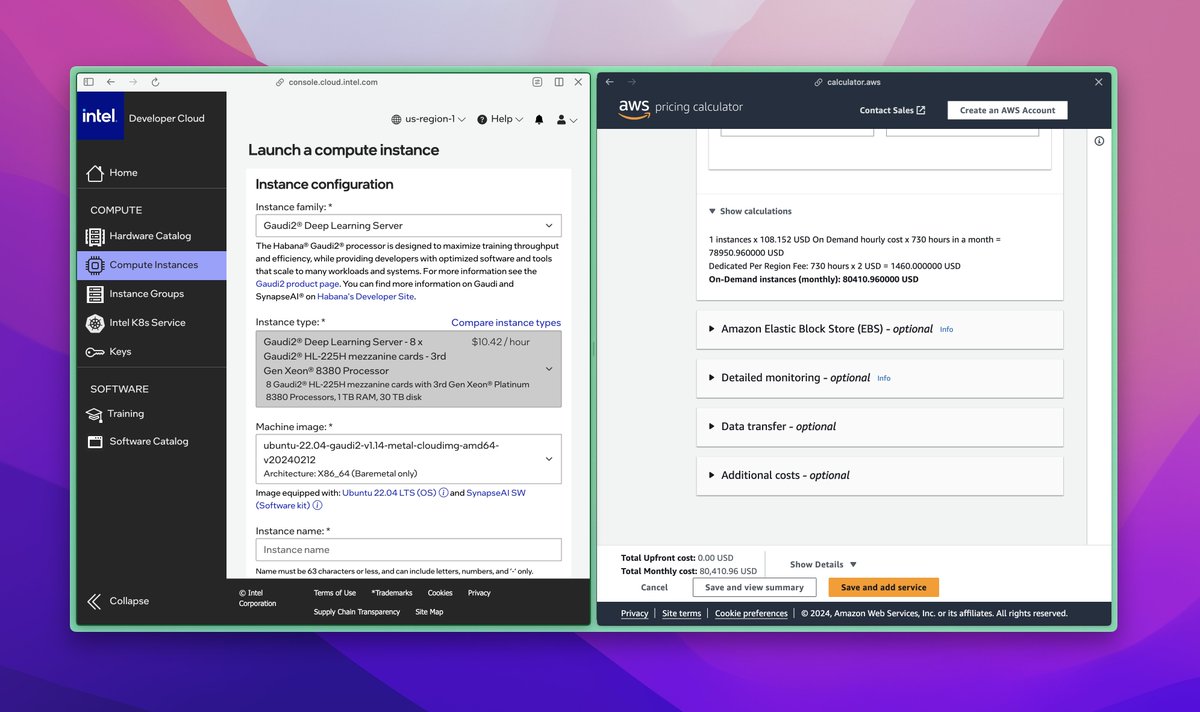Image resolution: width=1200 pixels, height=712 pixels.
Task: Click the Training graduation cap icon
Action: (95, 414)
